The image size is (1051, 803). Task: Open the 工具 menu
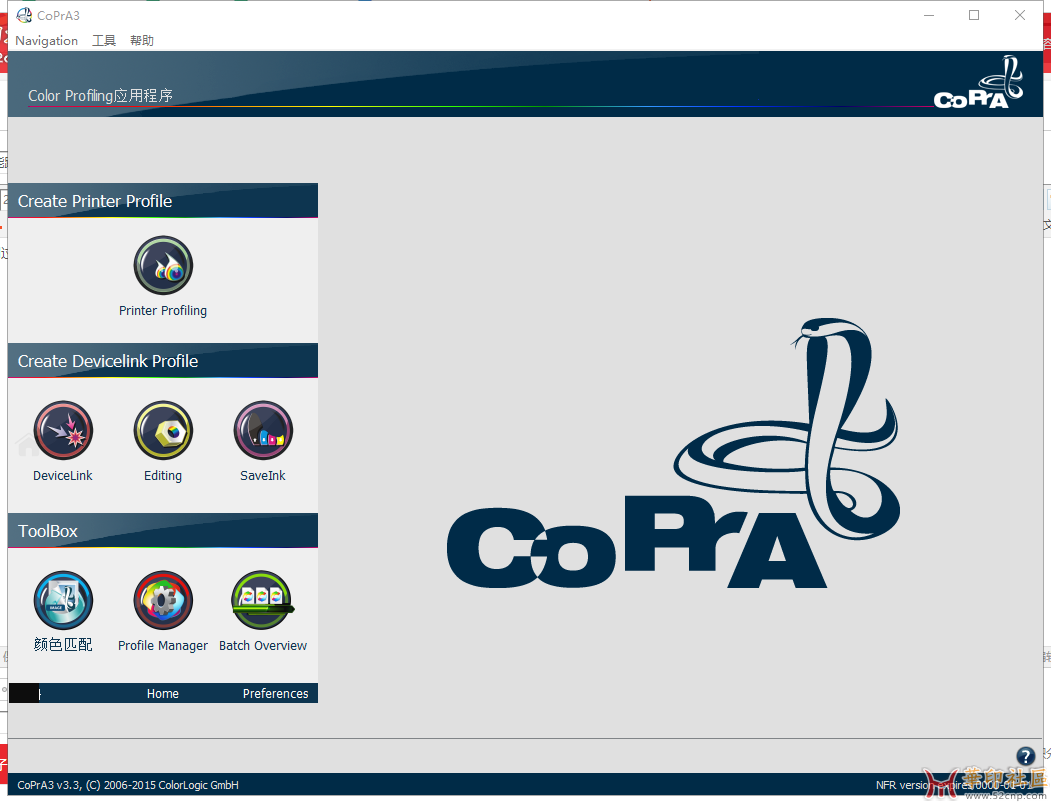pos(104,41)
